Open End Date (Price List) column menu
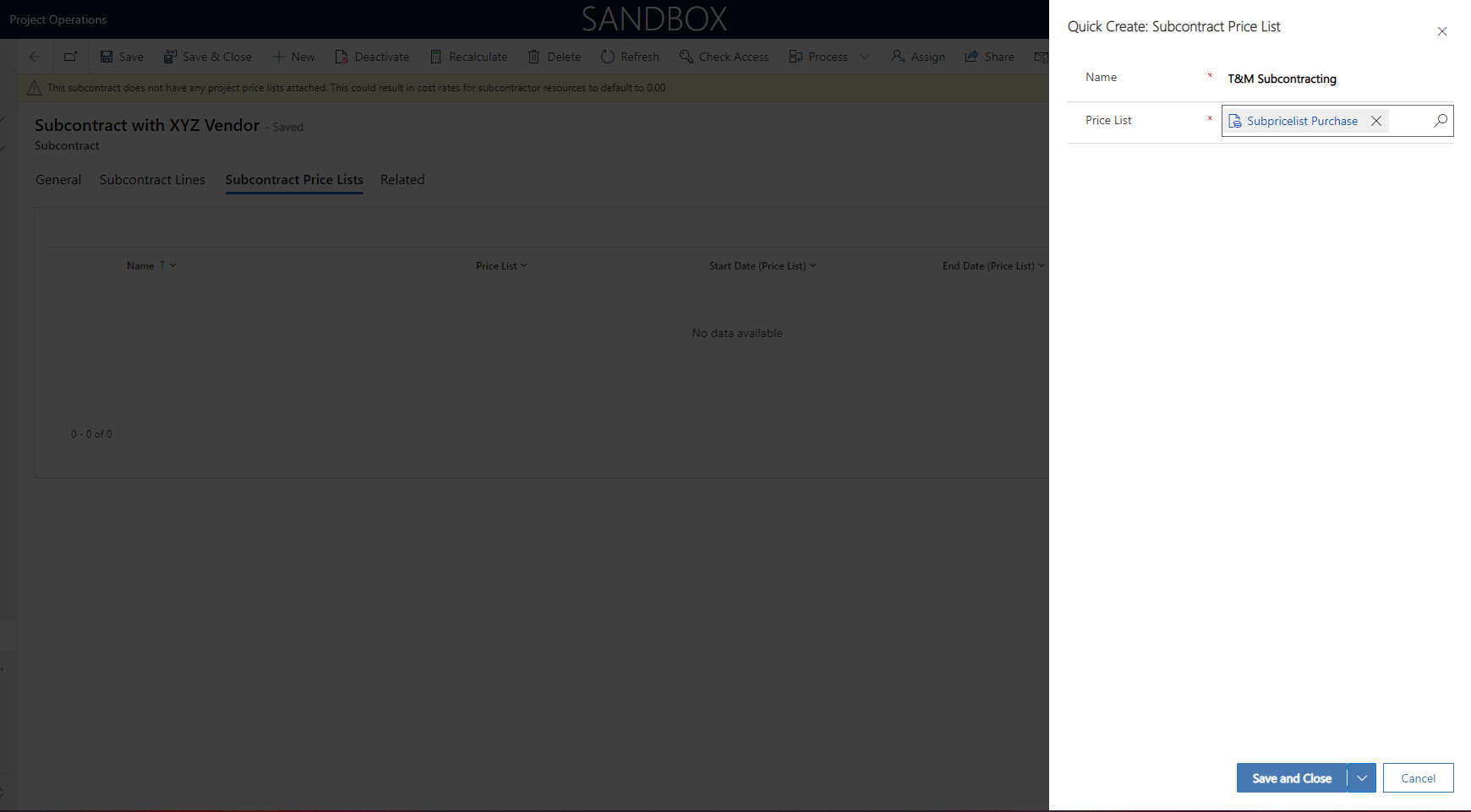This screenshot has width=1471, height=812. pyautogui.click(x=993, y=265)
